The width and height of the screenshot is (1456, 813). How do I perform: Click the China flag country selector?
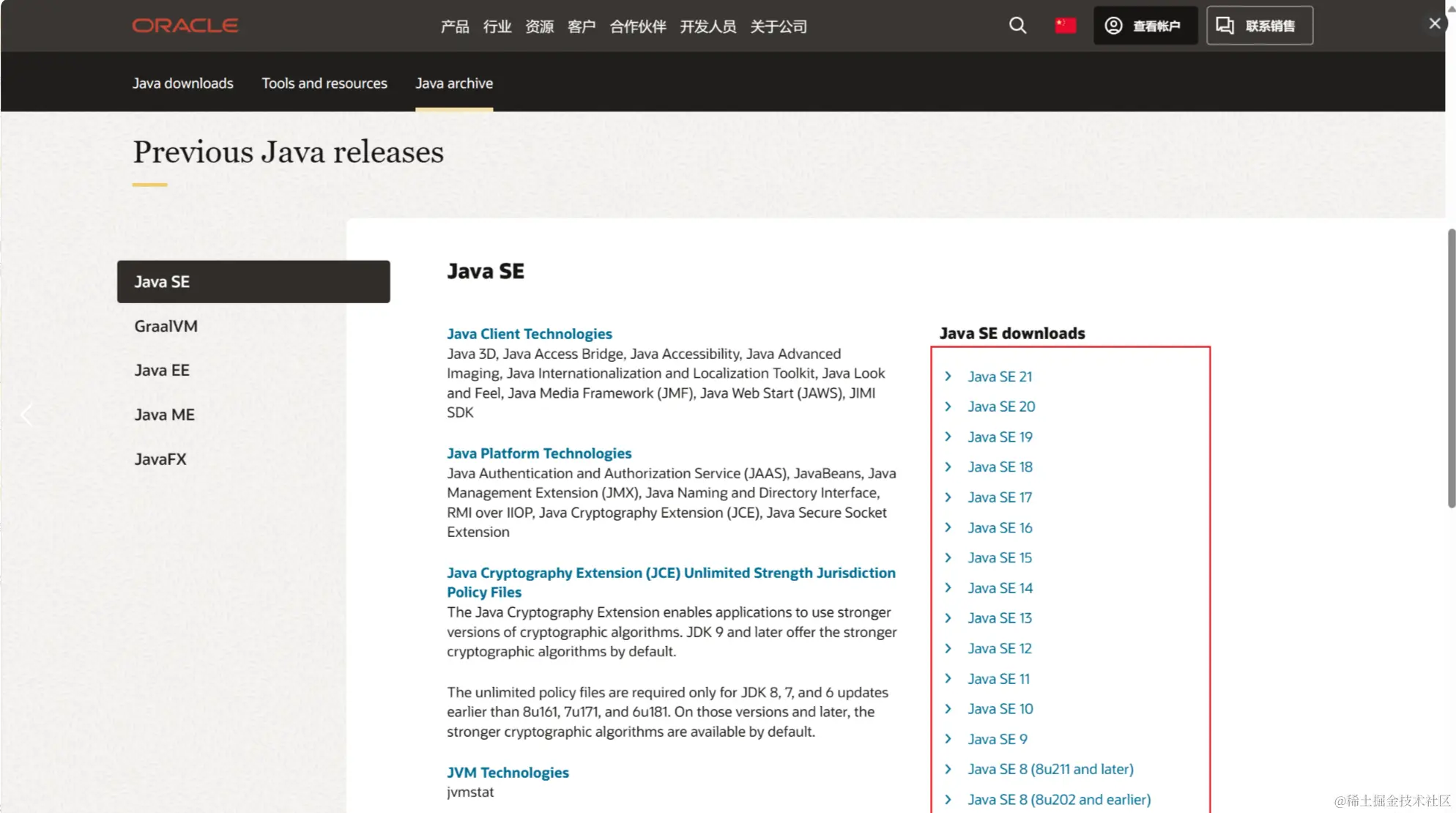pos(1065,26)
